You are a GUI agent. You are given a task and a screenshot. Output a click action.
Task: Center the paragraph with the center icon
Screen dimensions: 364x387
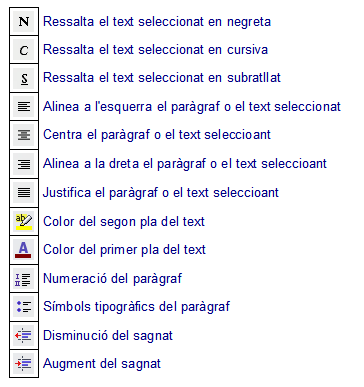point(24,135)
